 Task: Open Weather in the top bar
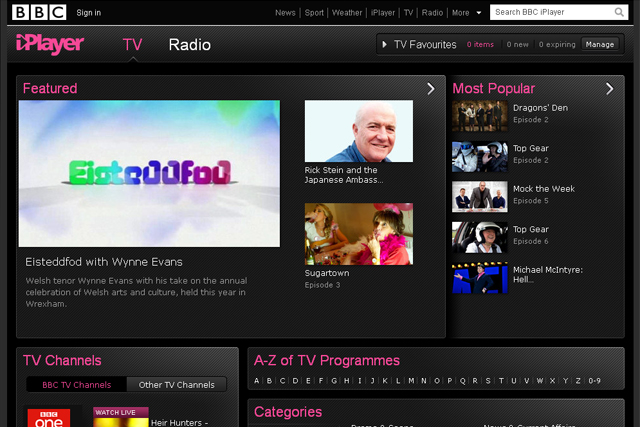(347, 13)
